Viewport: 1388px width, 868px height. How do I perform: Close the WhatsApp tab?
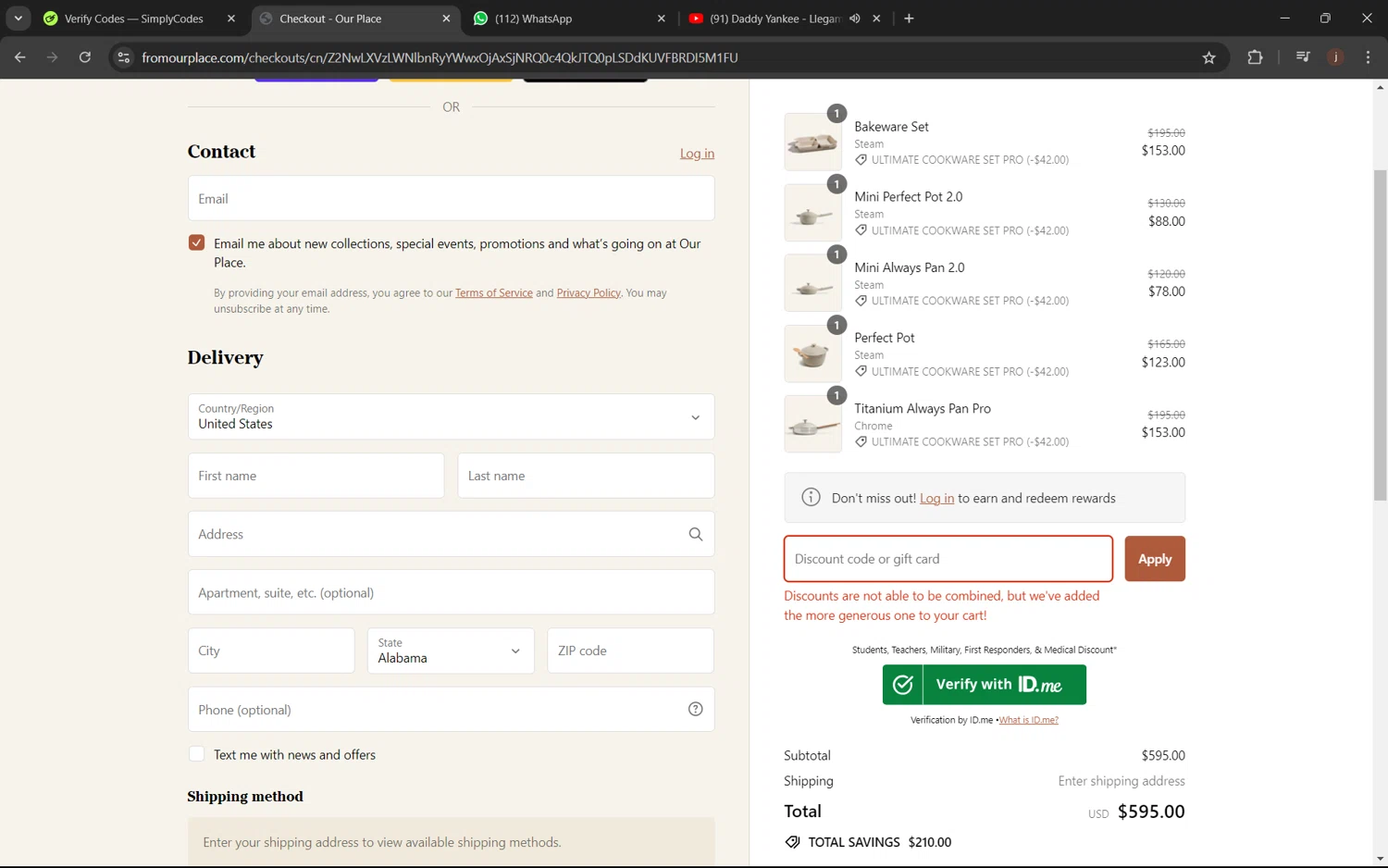pos(661,19)
